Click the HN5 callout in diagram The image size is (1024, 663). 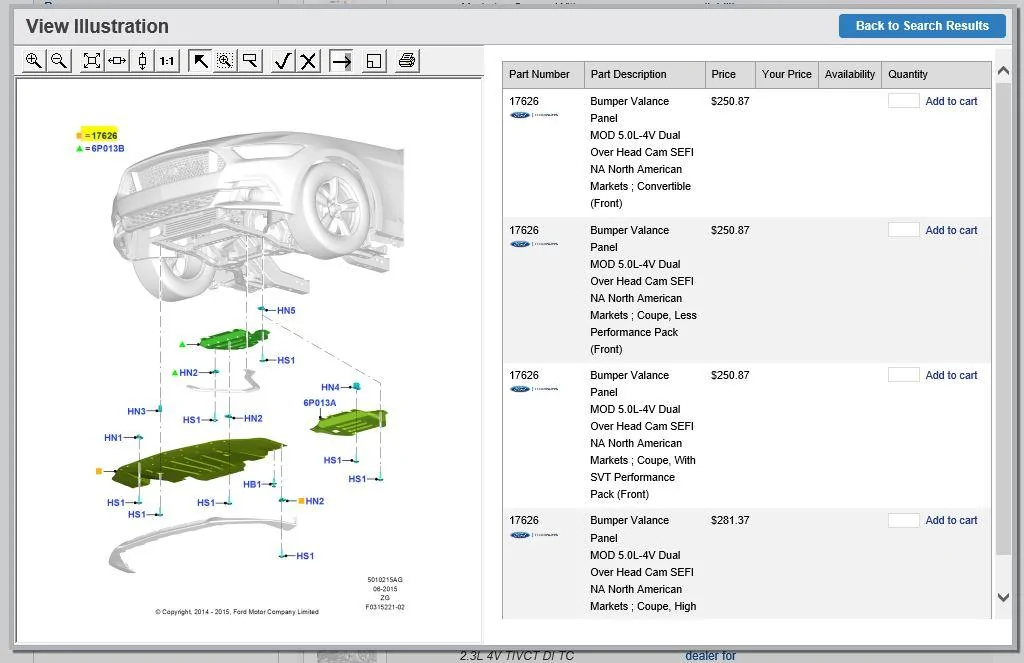[x=286, y=310]
